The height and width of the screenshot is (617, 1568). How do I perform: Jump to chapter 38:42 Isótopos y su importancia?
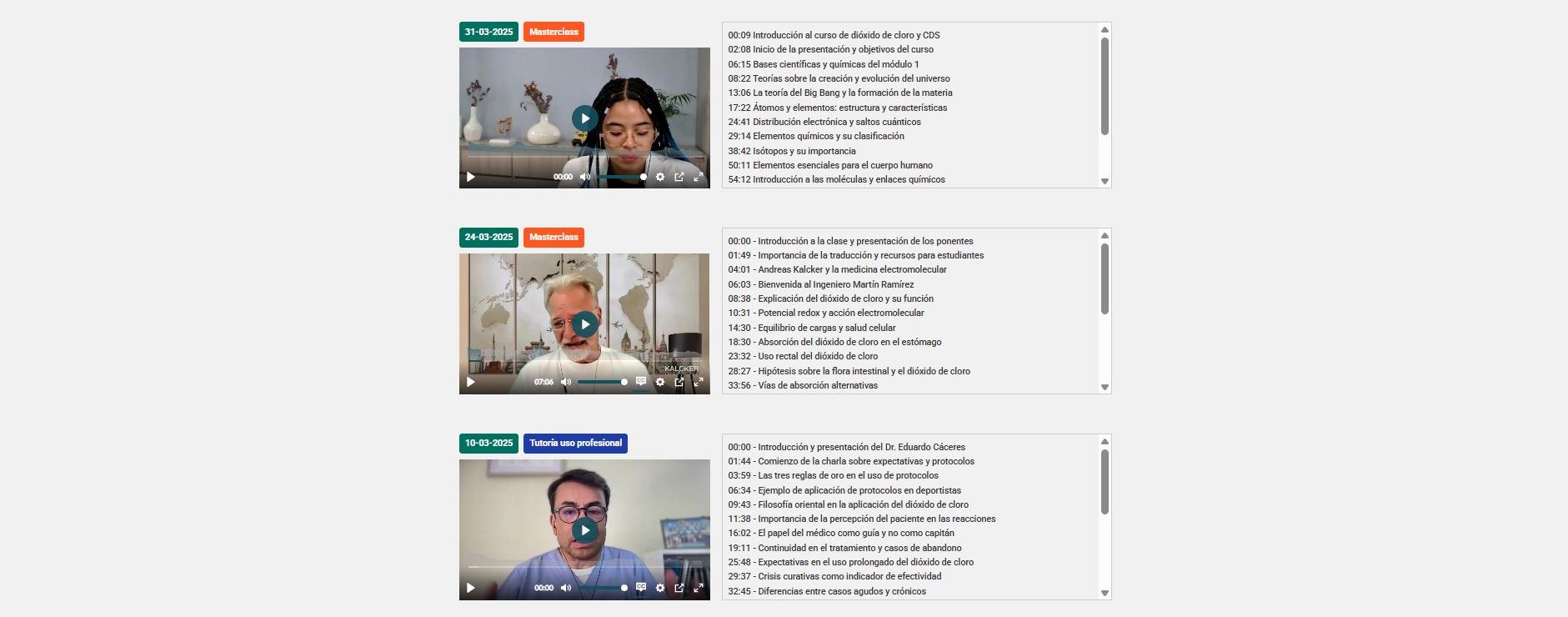[x=791, y=151]
